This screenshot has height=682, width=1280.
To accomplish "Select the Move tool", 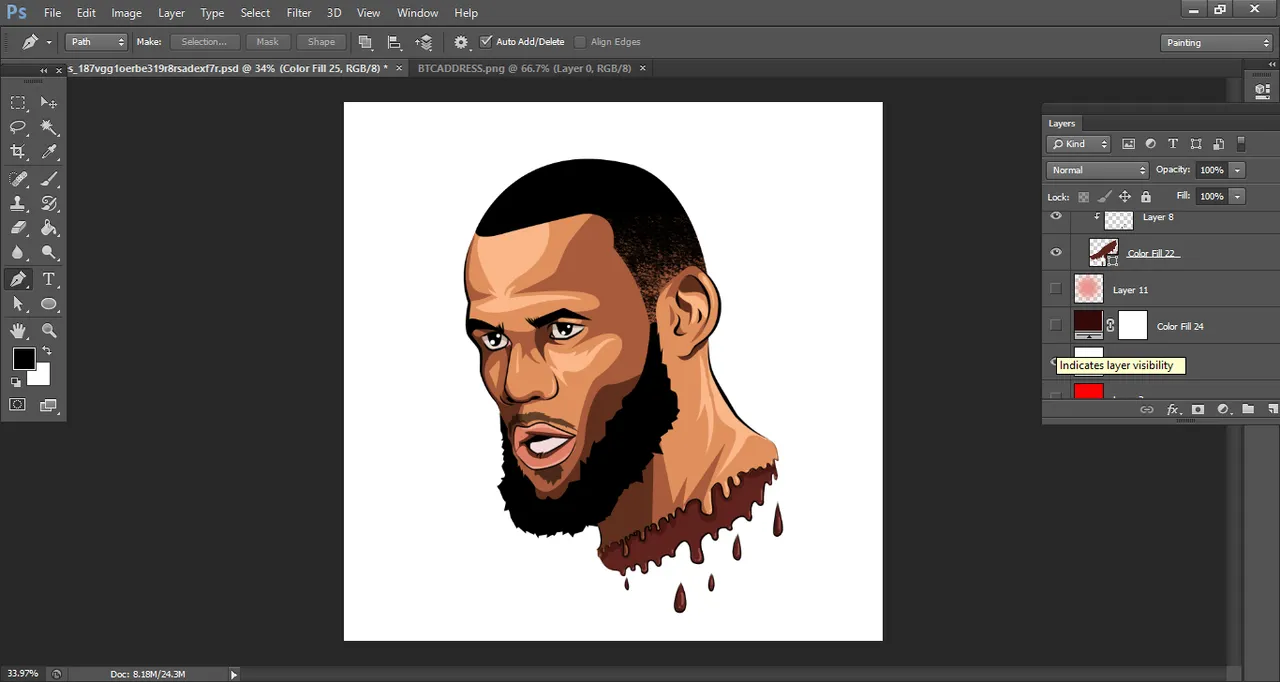I will (x=48, y=103).
